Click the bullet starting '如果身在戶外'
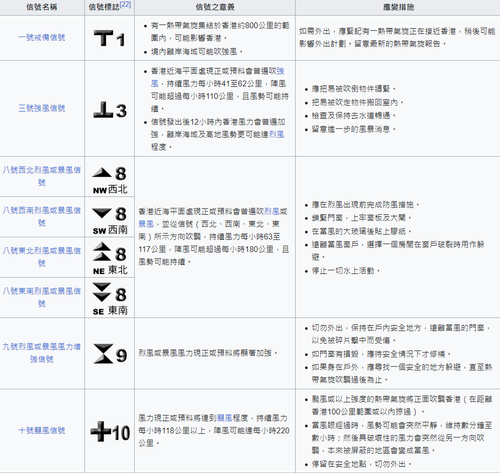This screenshot has height=473, width=500. [402, 373]
